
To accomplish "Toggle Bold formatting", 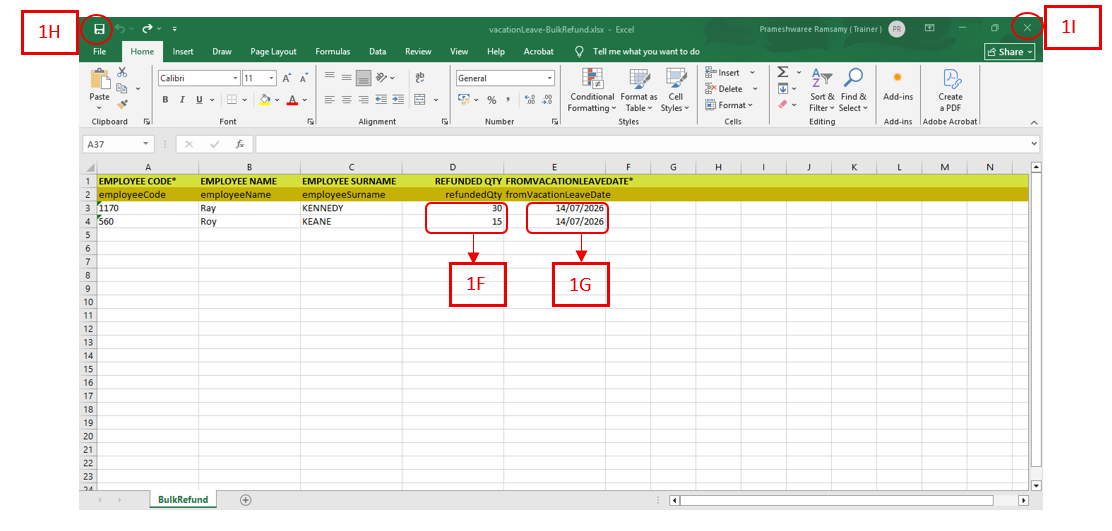I will pyautogui.click(x=165, y=100).
